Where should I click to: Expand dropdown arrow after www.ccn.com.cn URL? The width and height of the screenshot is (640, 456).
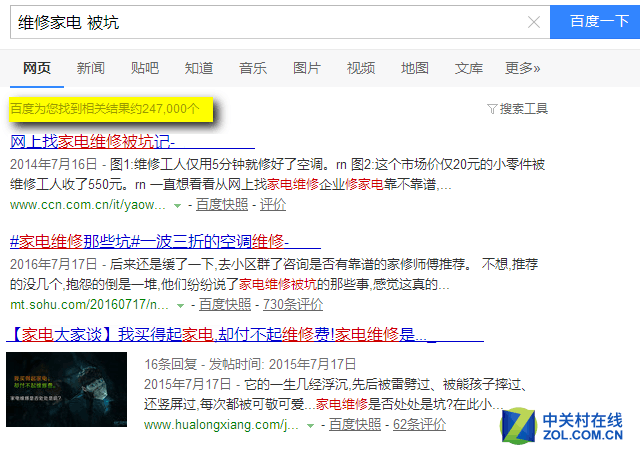coord(178,206)
